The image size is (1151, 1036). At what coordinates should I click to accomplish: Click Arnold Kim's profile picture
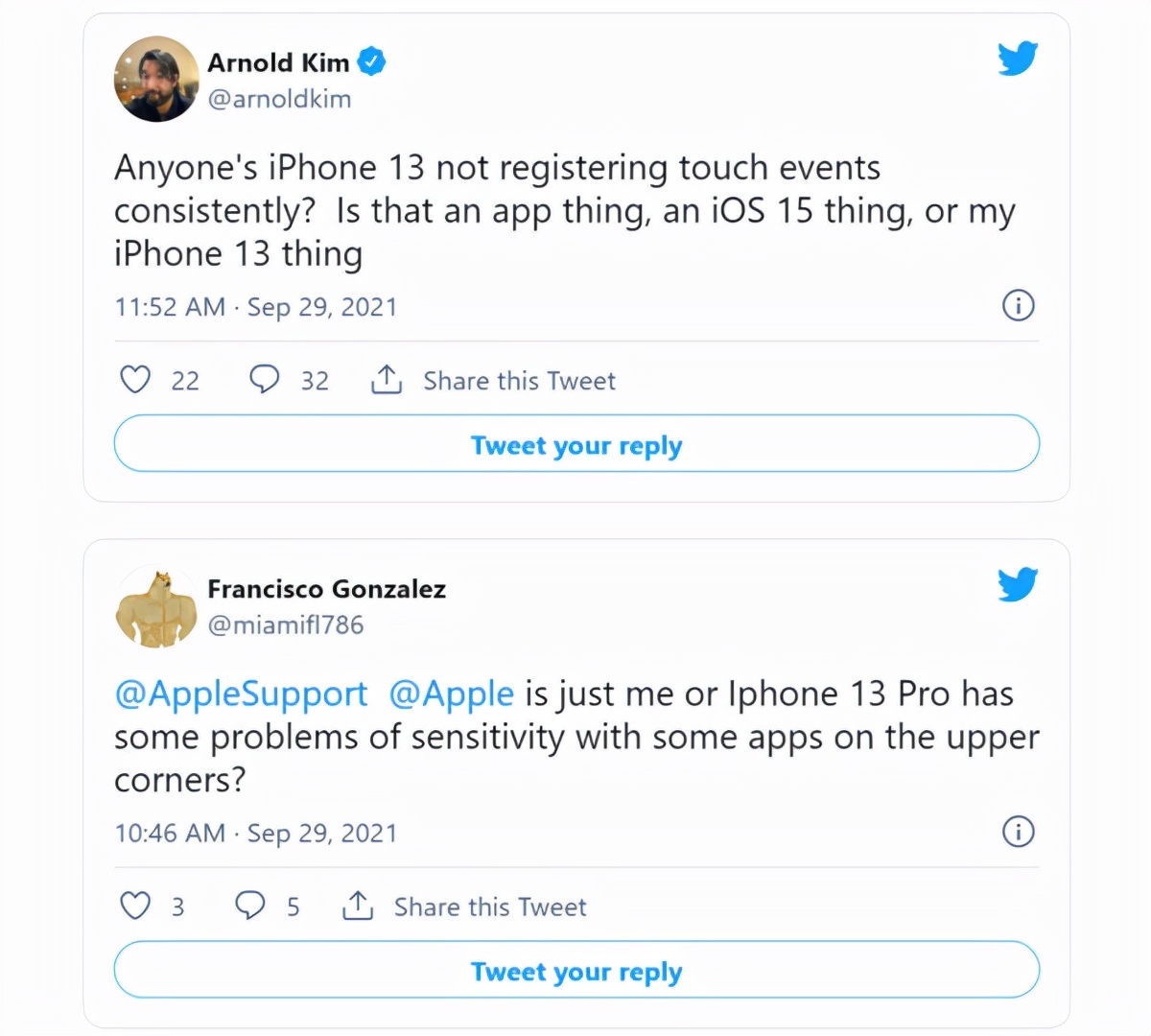click(155, 79)
